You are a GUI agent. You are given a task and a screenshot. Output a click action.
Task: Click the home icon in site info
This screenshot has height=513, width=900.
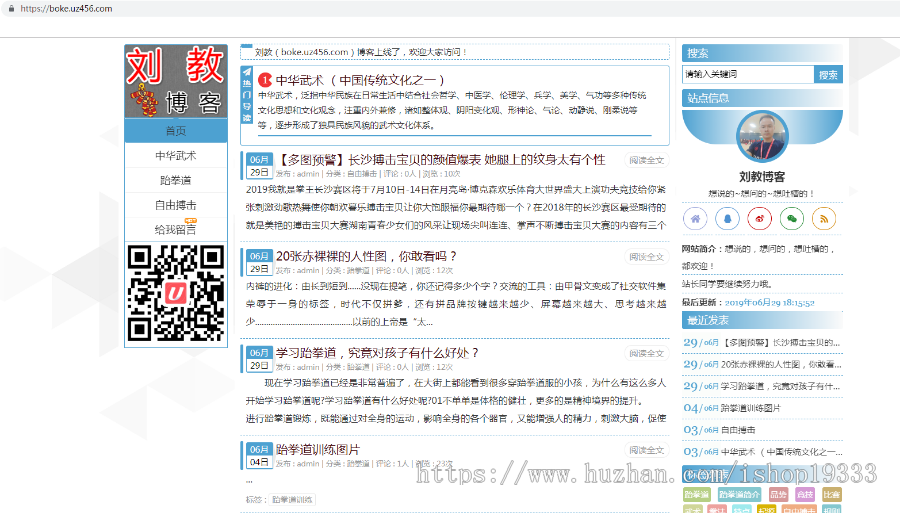tap(695, 219)
